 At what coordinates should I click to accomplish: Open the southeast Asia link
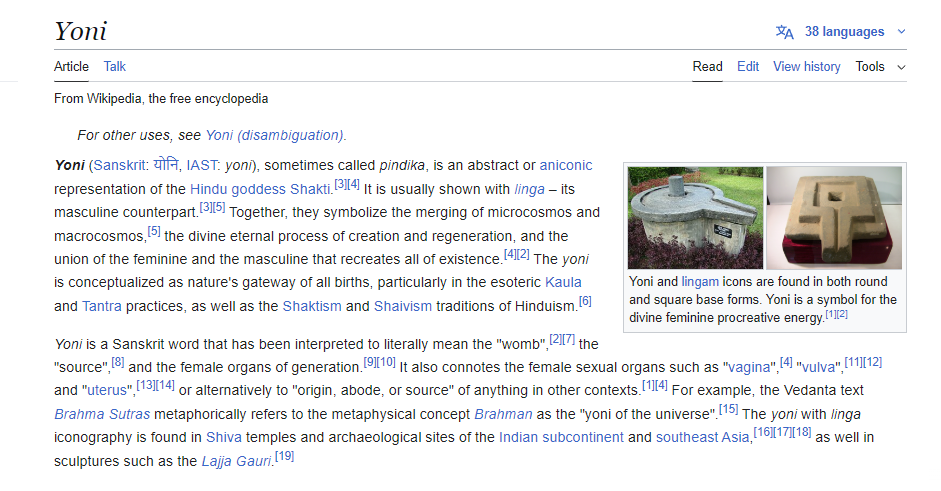pyautogui.click(x=702, y=438)
